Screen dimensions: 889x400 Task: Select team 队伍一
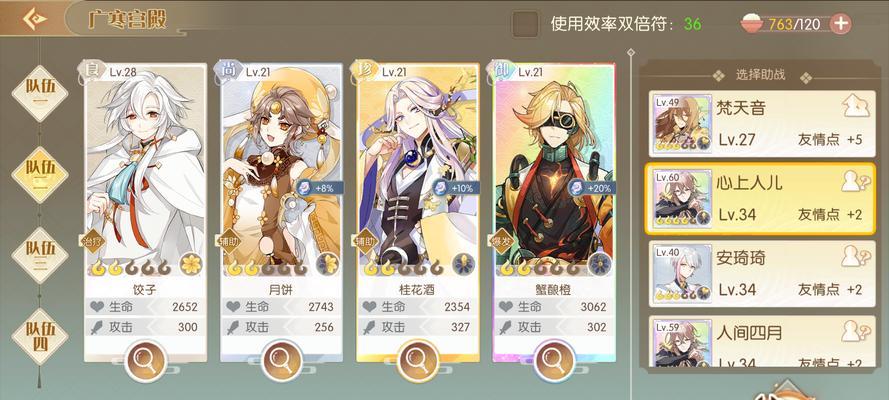pos(40,93)
